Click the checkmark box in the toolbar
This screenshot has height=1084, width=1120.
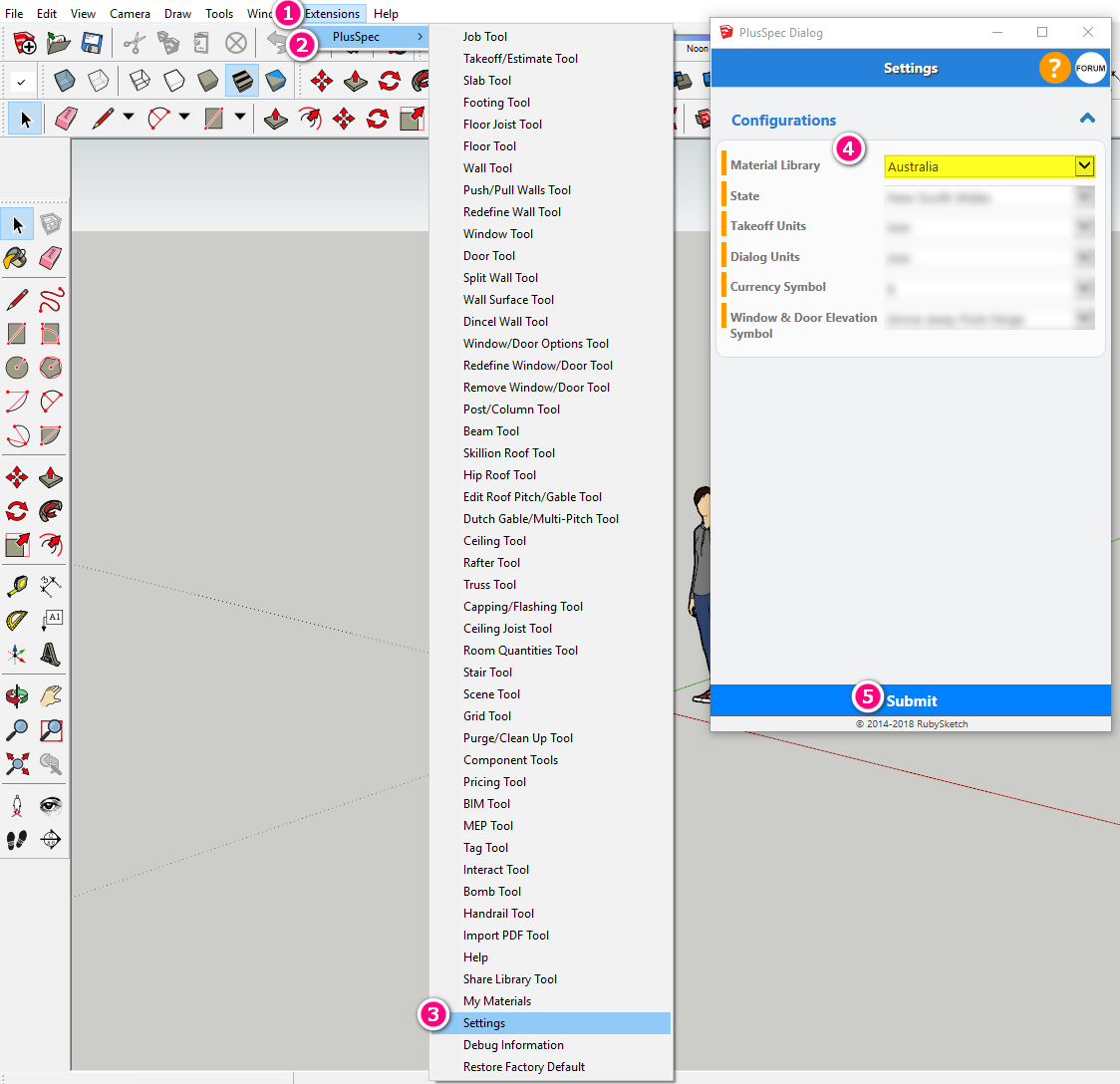pyautogui.click(x=22, y=82)
